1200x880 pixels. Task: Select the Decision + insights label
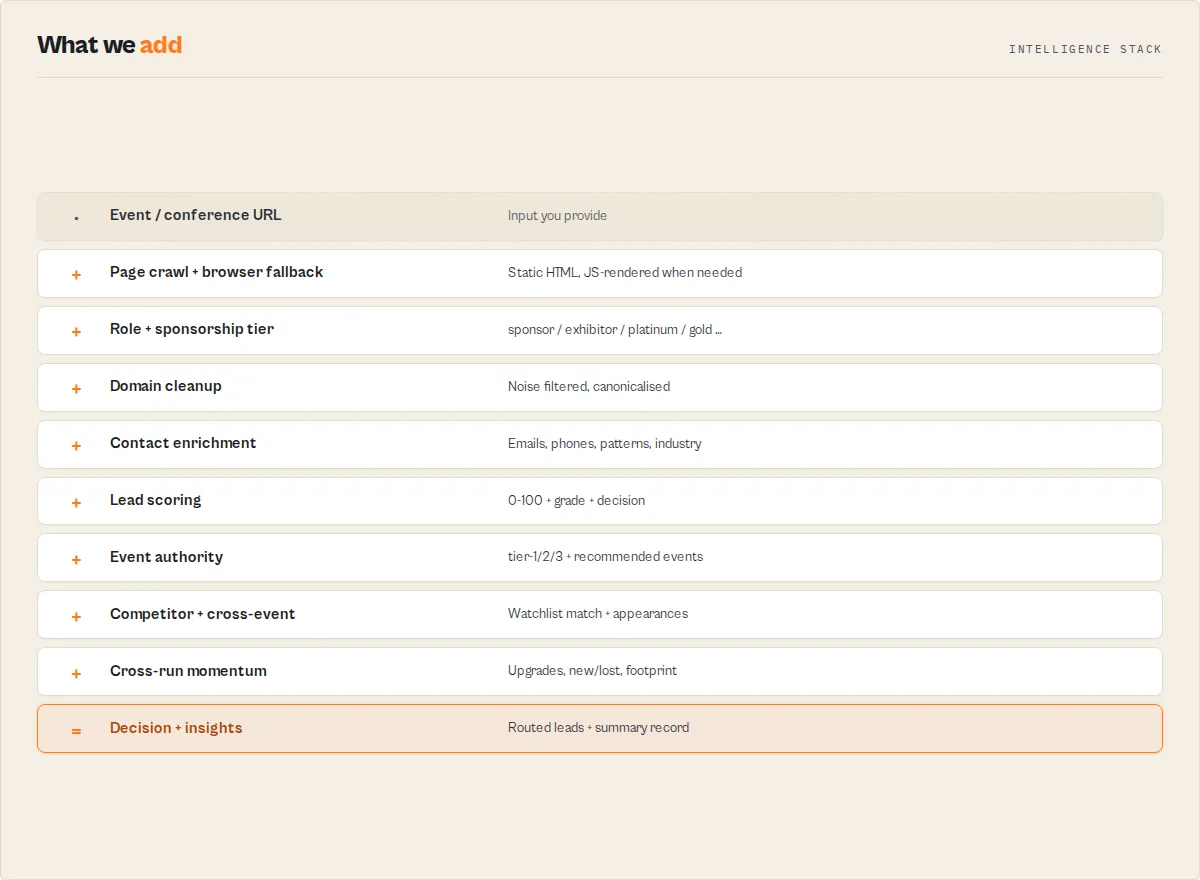[176, 728]
